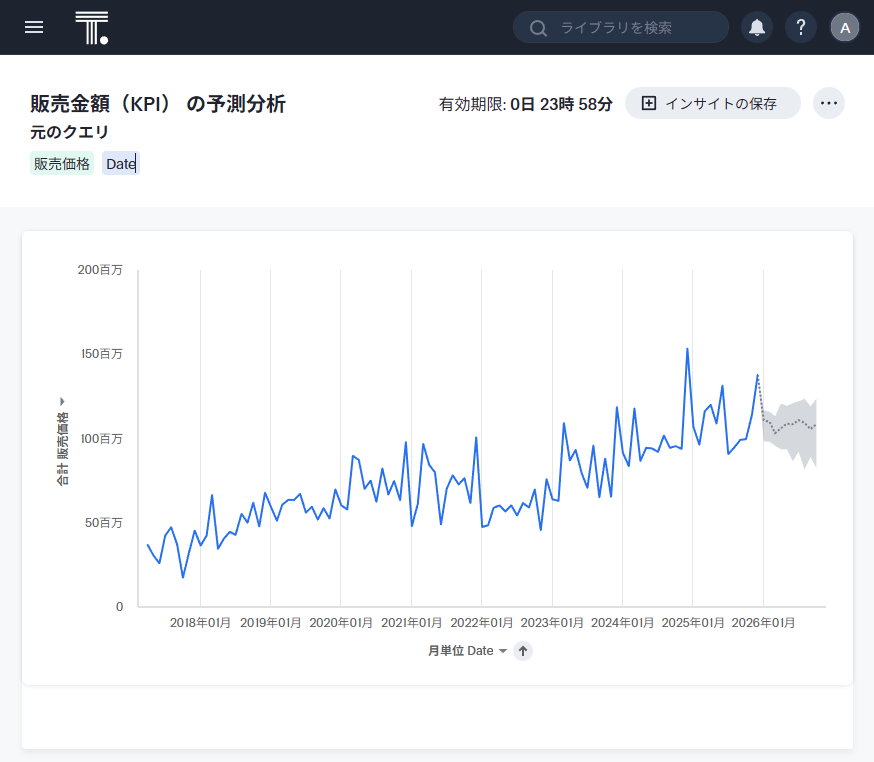The width and height of the screenshot is (874, 762).
Task: Open the hamburger navigation menu
Action: coord(34,27)
